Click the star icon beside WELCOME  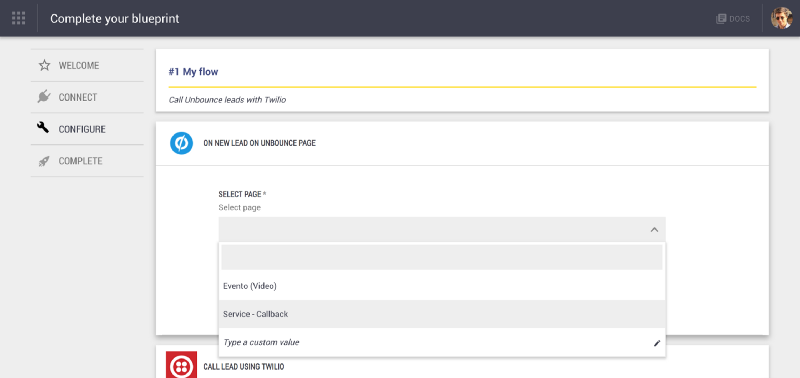point(44,65)
